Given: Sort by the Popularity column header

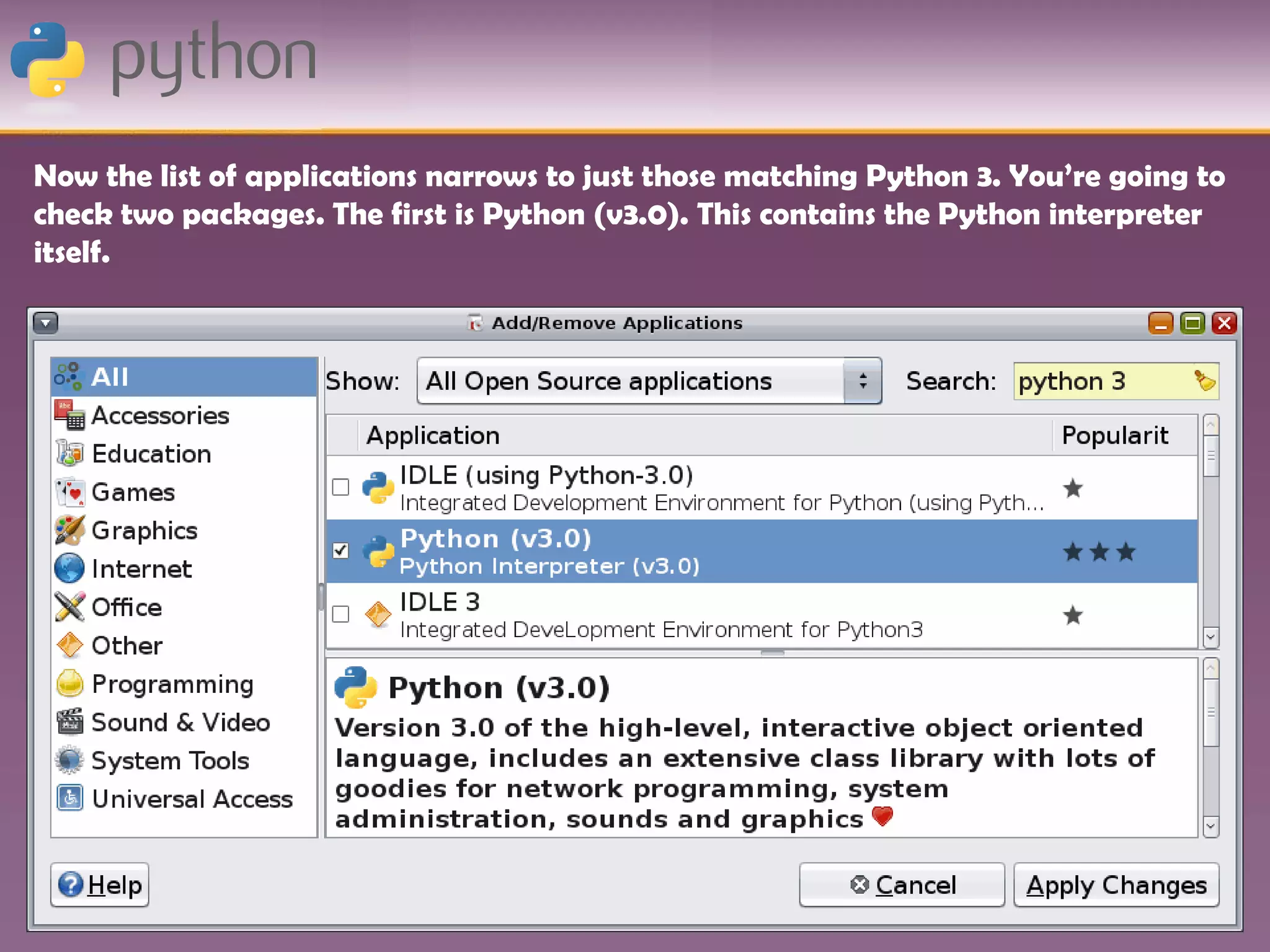Looking at the screenshot, I should pos(1125,435).
